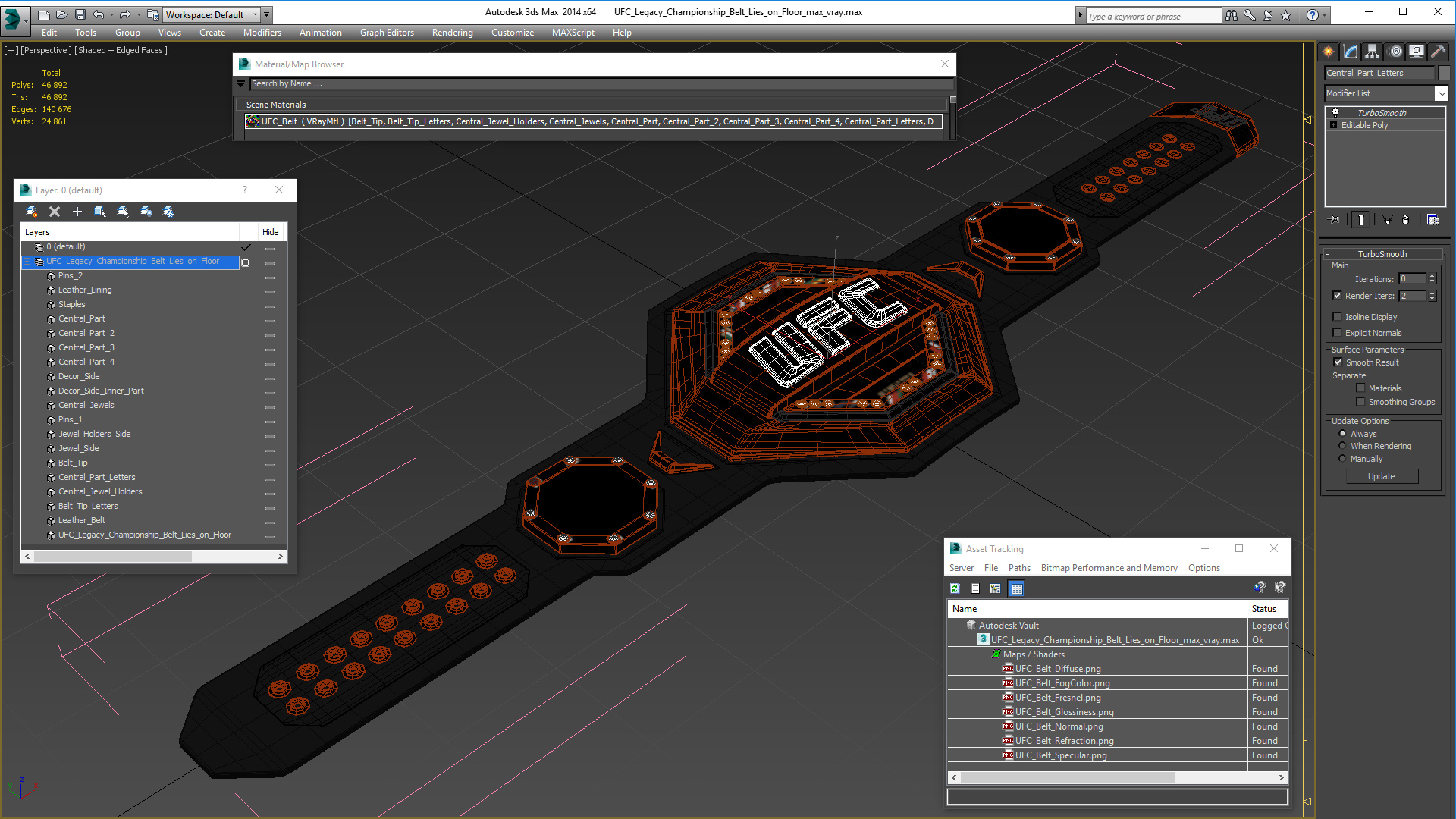
Task: Click the Pin Stack icon
Action: click(1335, 219)
